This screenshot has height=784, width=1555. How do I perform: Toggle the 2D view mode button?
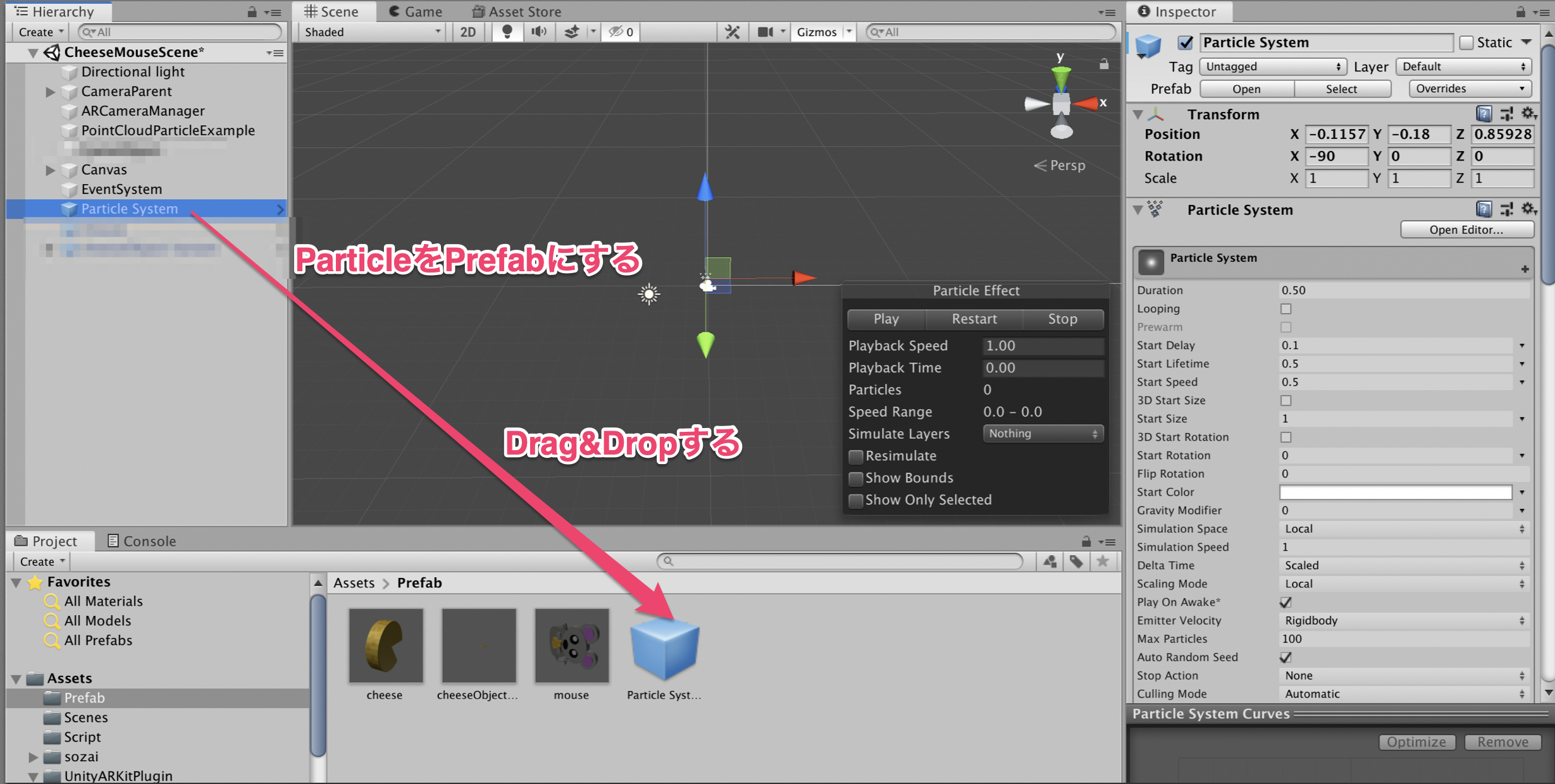click(468, 32)
